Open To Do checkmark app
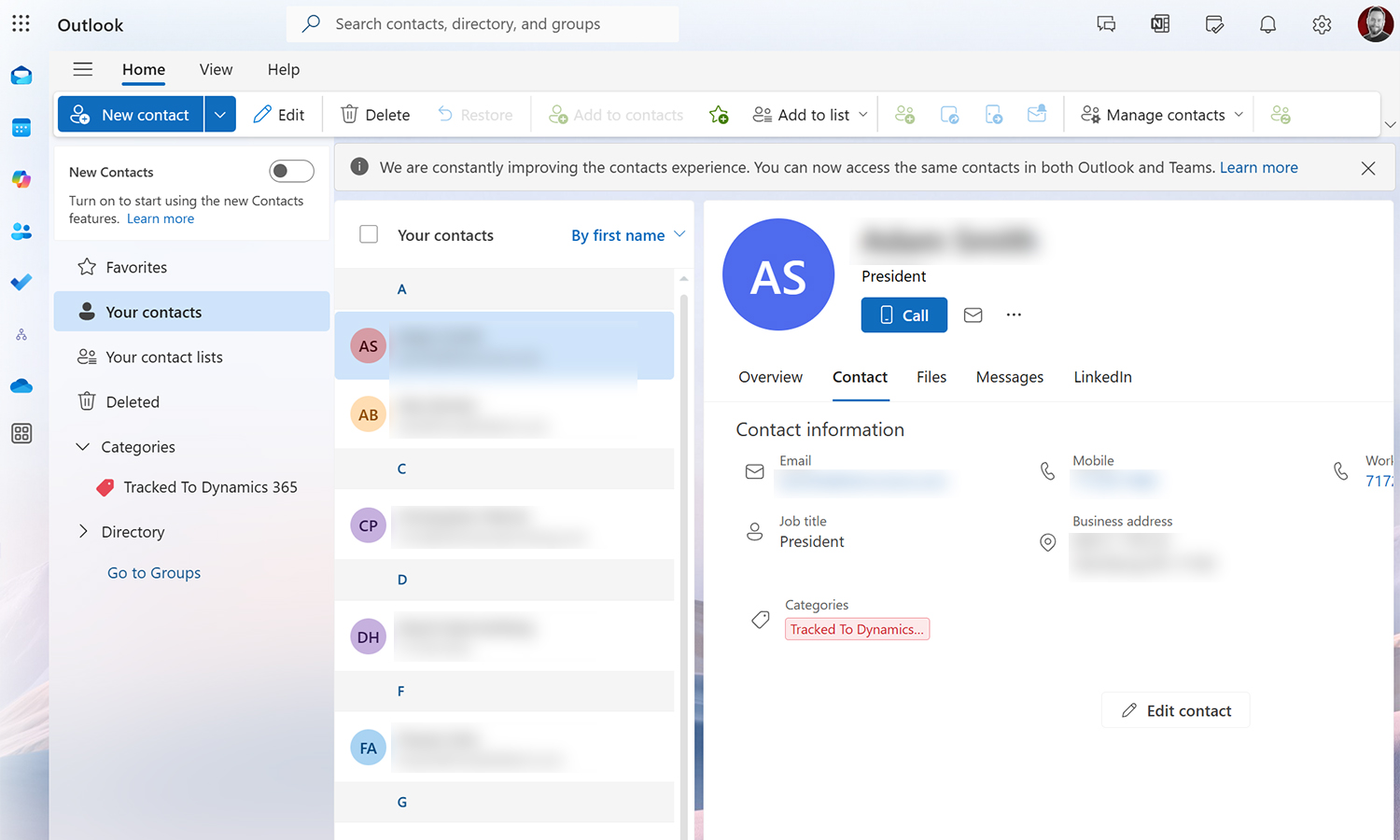The image size is (1400, 840). [21, 282]
